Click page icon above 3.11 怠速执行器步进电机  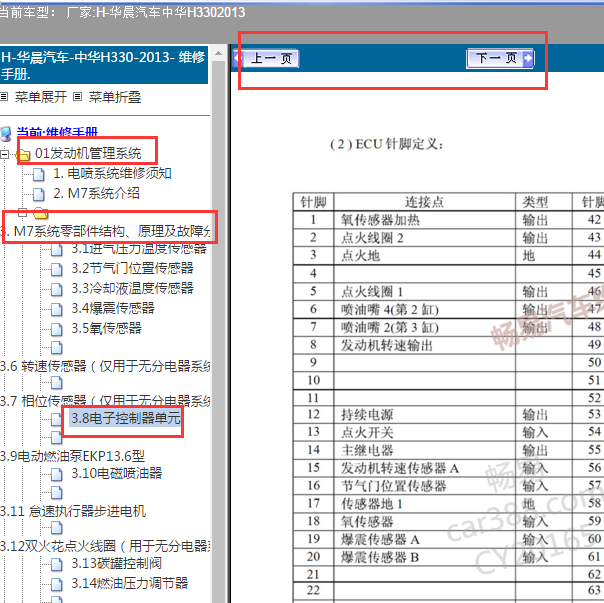click(x=57, y=493)
